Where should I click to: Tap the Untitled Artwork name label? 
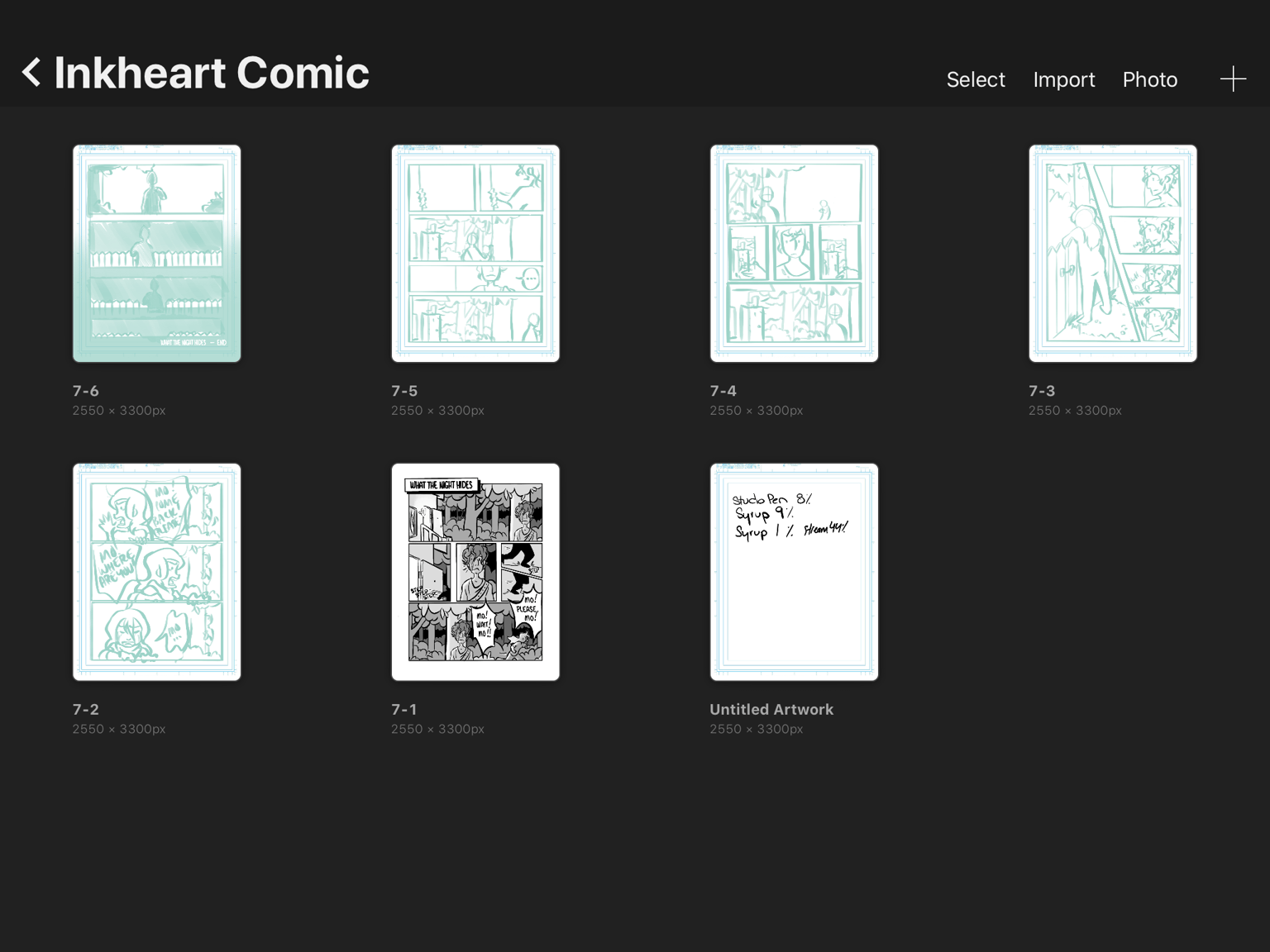coord(771,709)
